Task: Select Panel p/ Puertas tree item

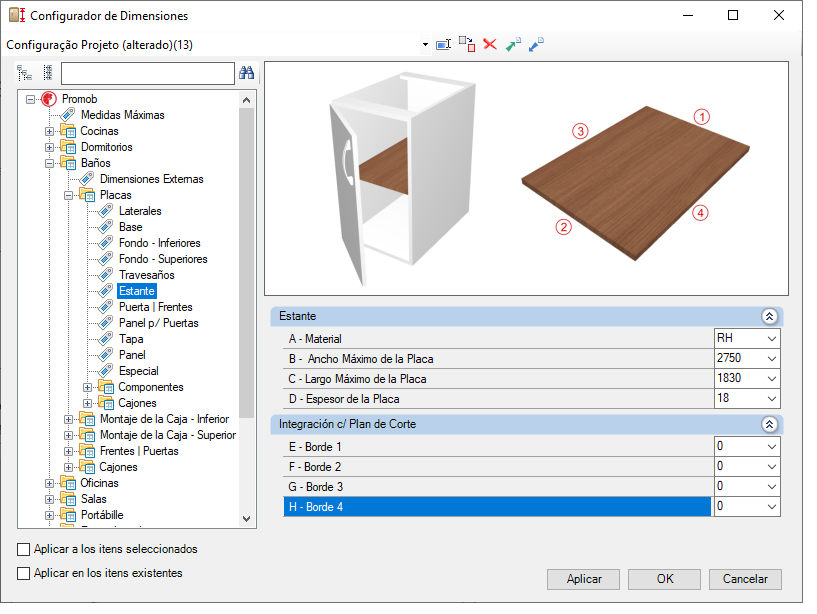Action: [x=158, y=323]
